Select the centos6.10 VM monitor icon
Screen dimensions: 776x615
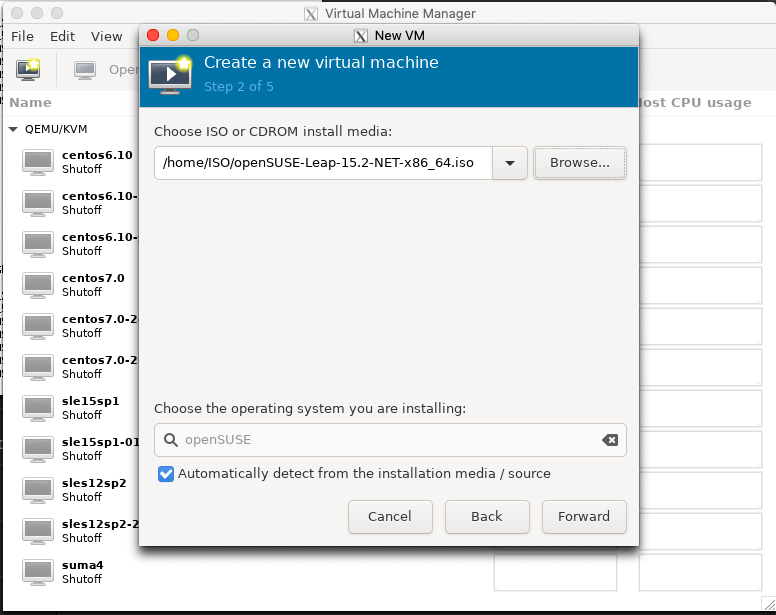[38, 162]
